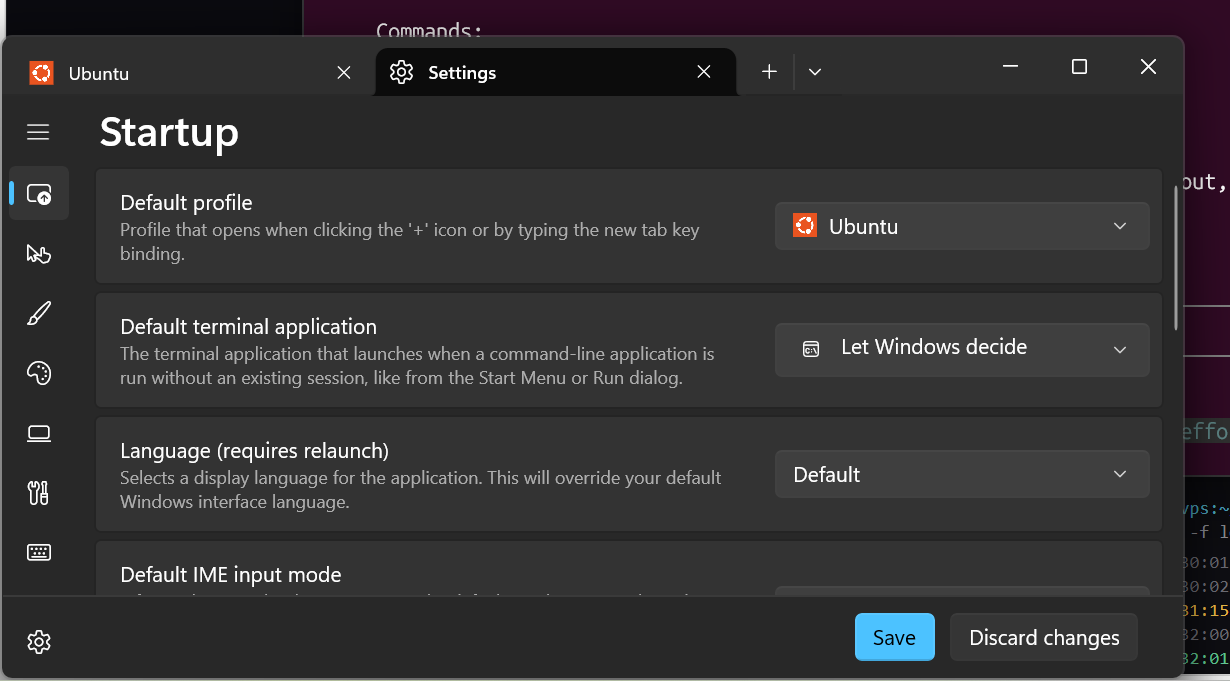1230x681 pixels.
Task: Click the Compatibility tools icon
Action: tap(38, 493)
